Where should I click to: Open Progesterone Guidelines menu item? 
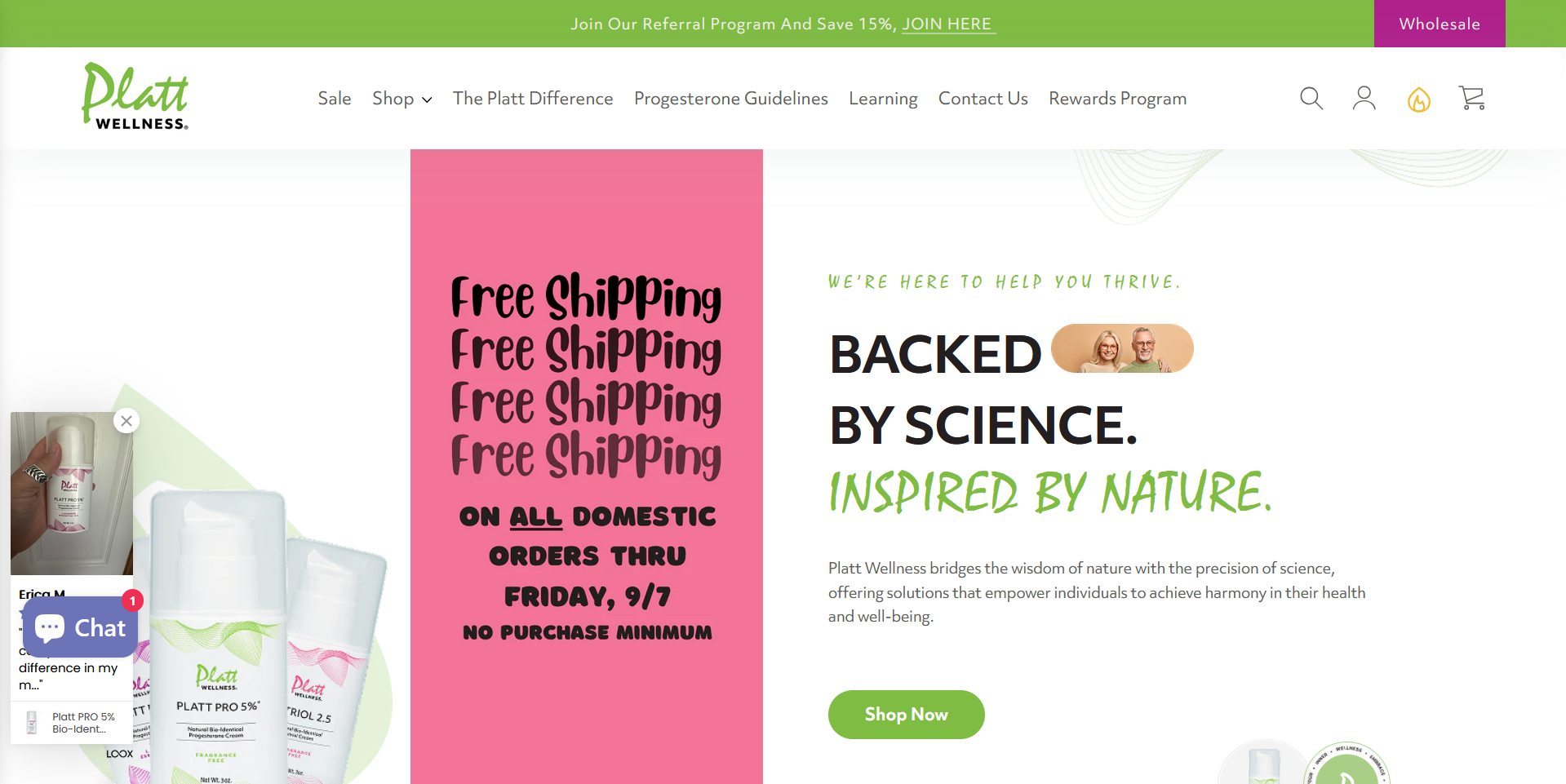point(730,99)
